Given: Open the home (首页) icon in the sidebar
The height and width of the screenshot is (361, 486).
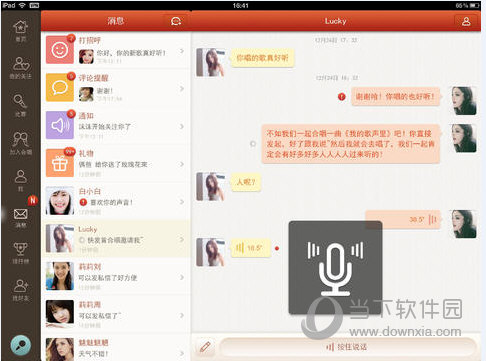Looking at the screenshot, I should pyautogui.click(x=21, y=27).
